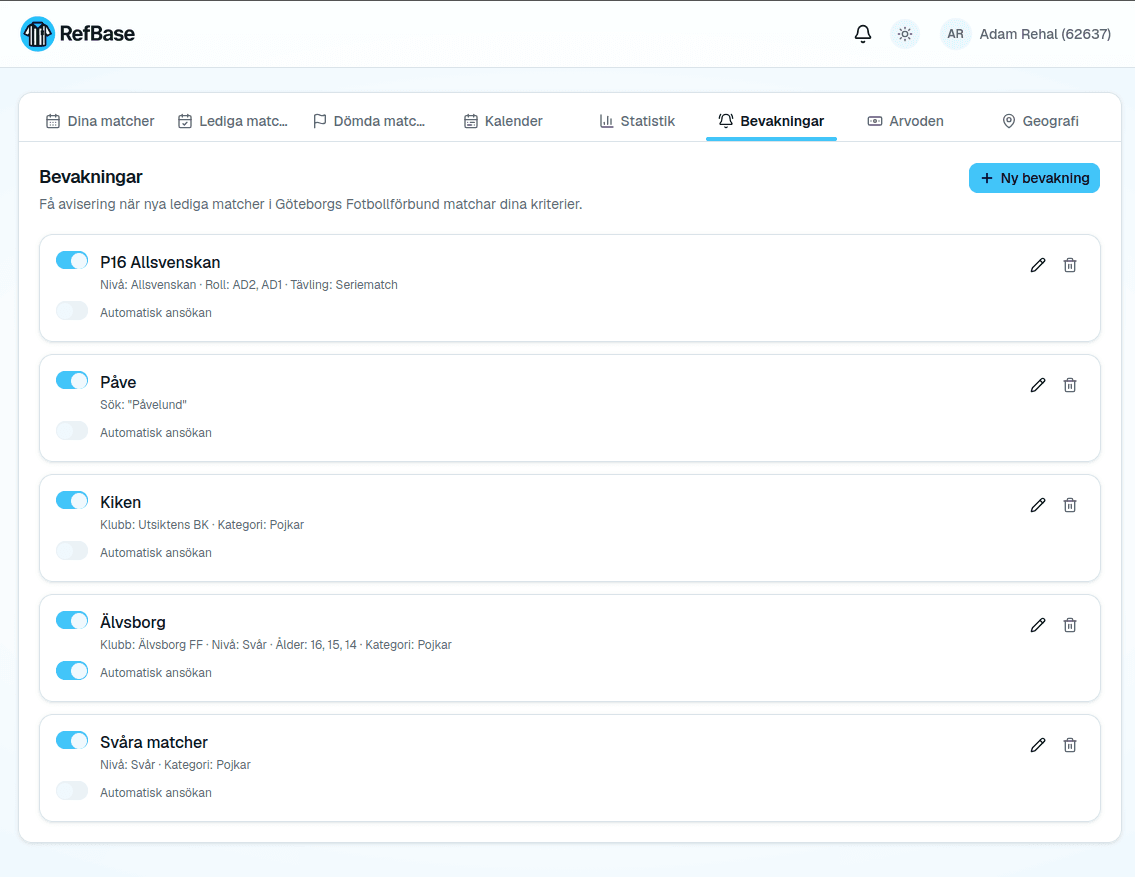The height and width of the screenshot is (877, 1135).
Task: Disable the Kiken watch toggle
Action: [72, 501]
